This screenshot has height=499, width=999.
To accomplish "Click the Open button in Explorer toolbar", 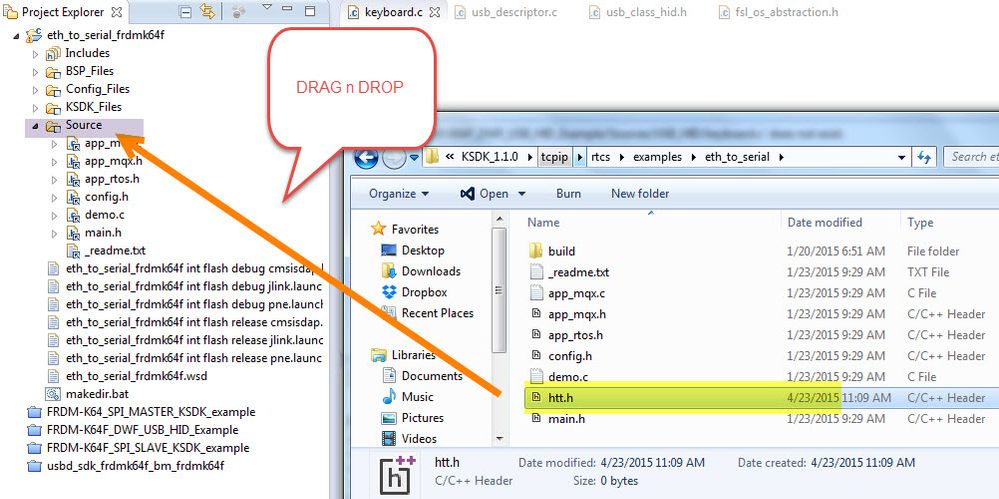I will pyautogui.click(x=484, y=194).
